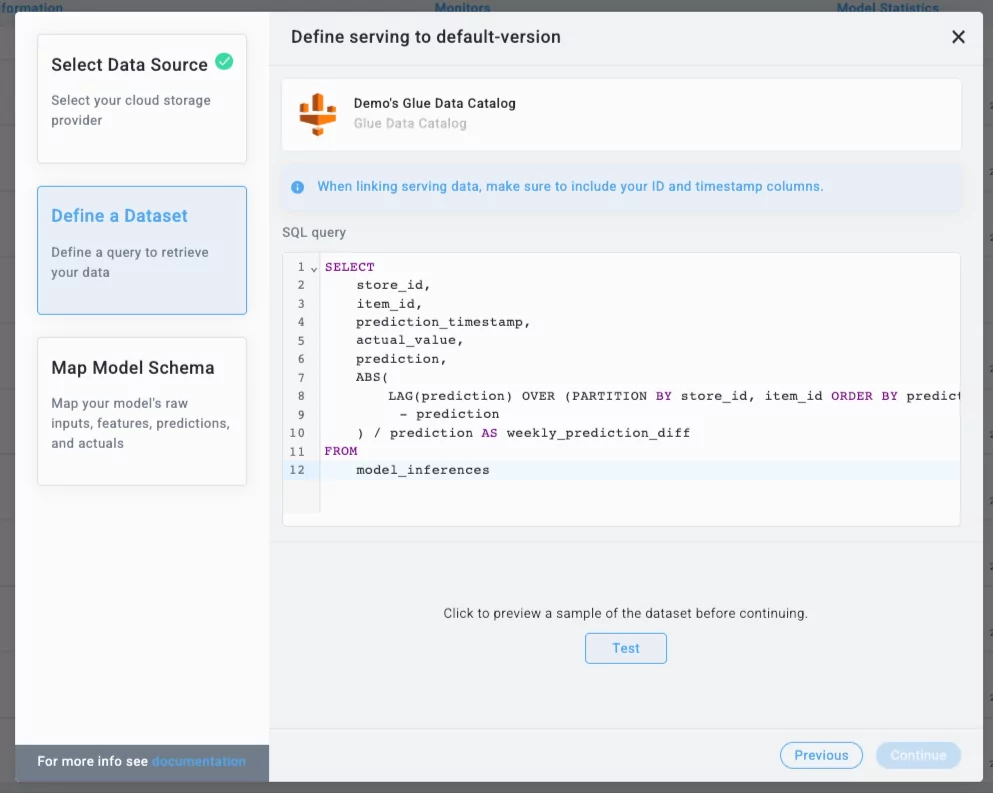Click the Glue Data Catalog AWS icon
Image resolution: width=993 pixels, height=793 pixels.
[x=317, y=114]
